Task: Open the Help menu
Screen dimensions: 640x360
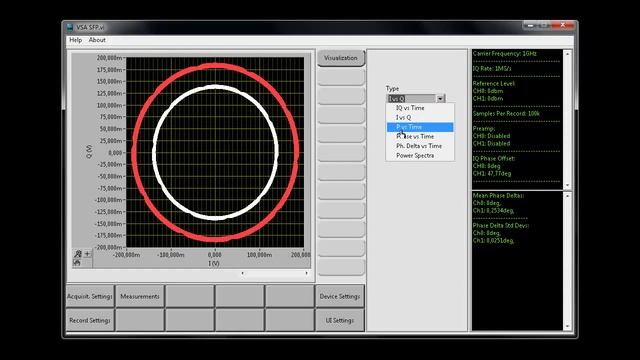Action: [x=76, y=40]
